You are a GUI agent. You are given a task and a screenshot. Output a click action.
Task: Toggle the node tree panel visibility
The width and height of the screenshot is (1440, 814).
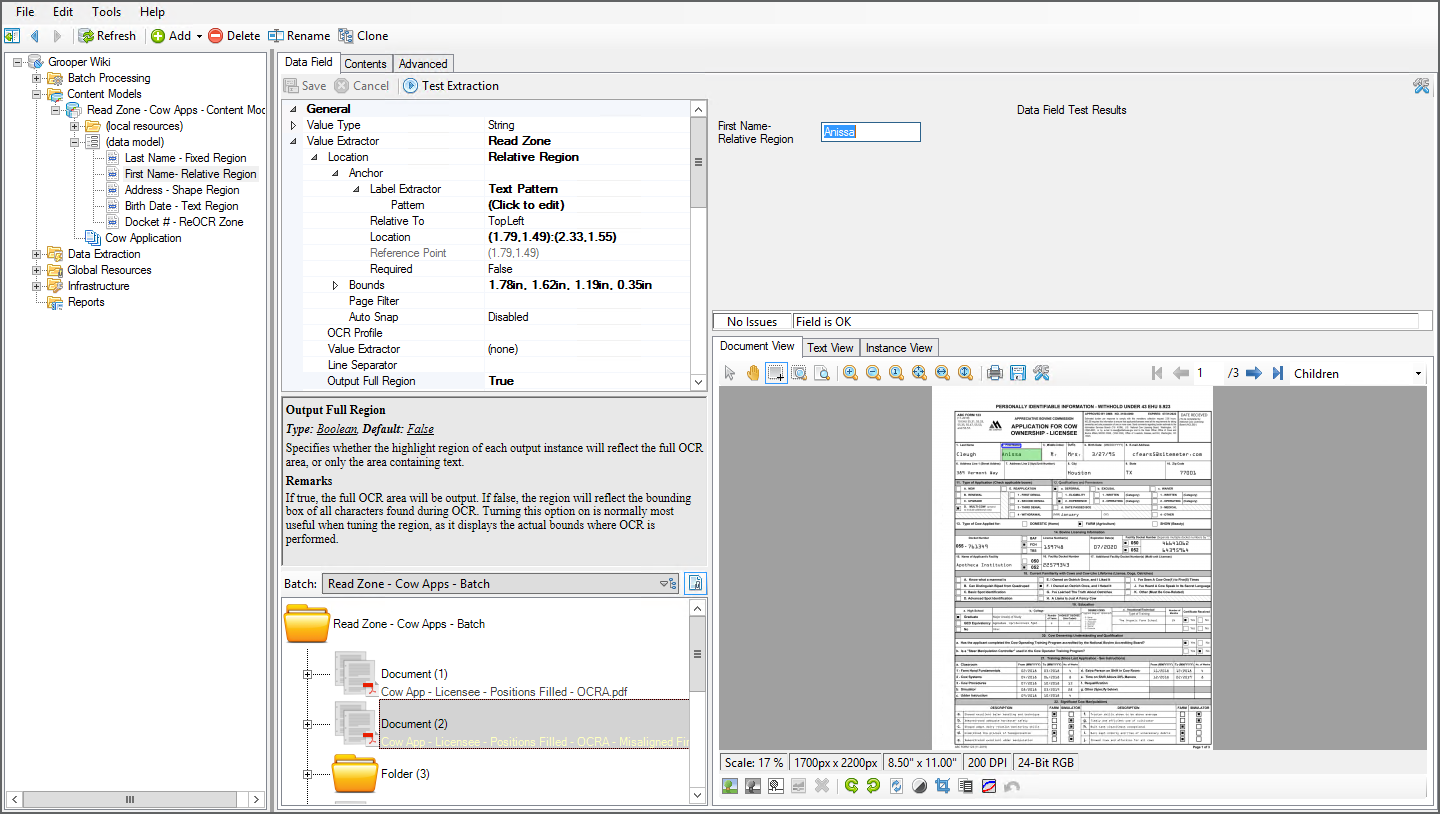coord(12,36)
